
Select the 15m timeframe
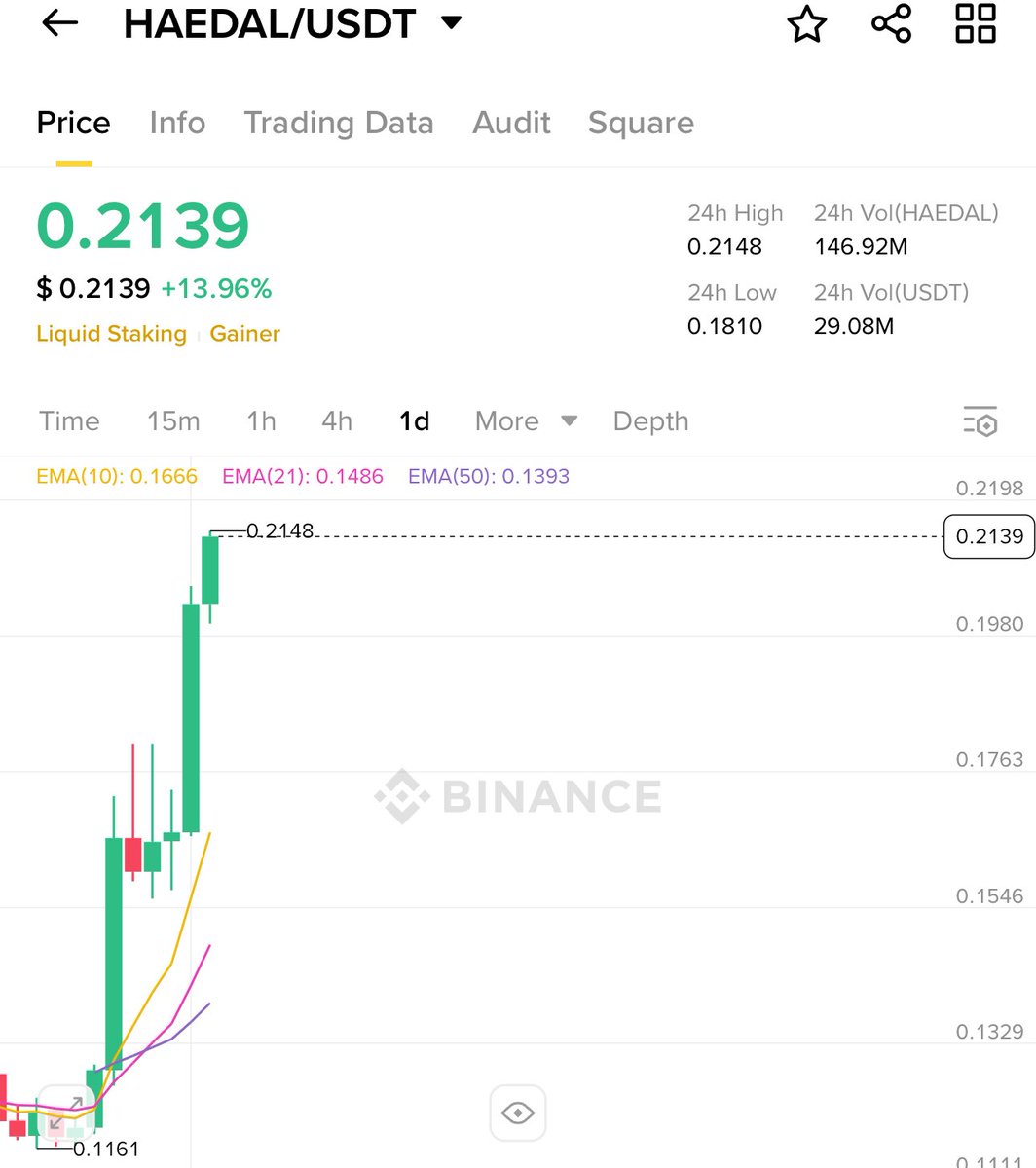(173, 421)
